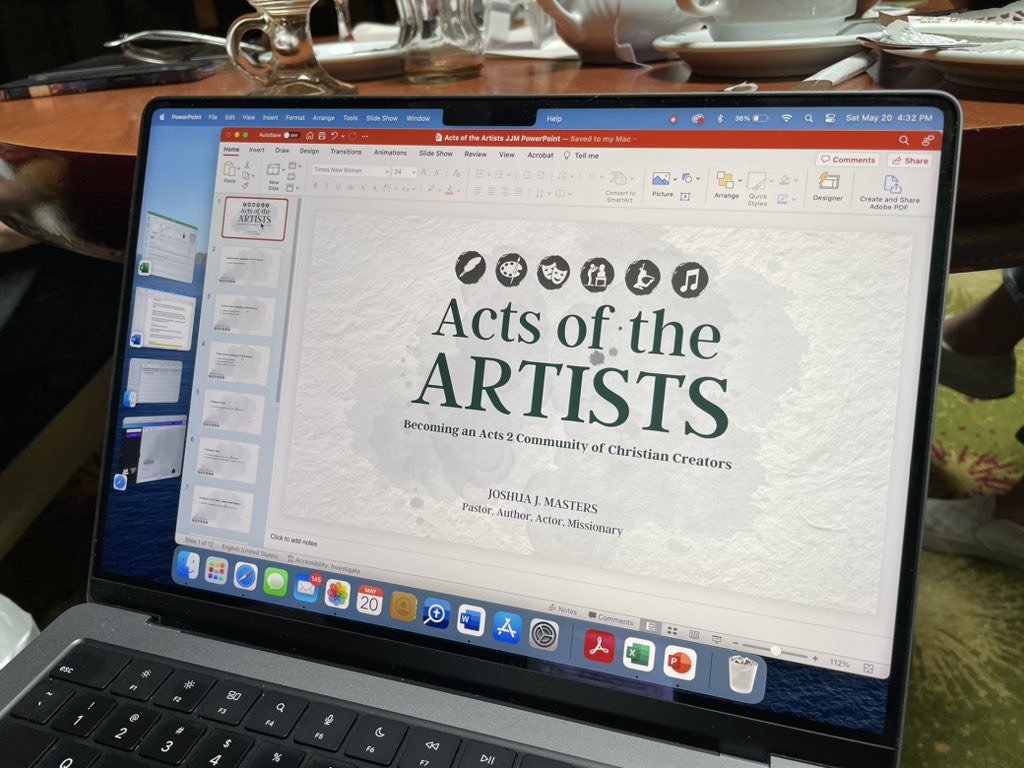1024x768 pixels.
Task: Click the Slide Show presenter icon in status bar
Action: coord(716,639)
